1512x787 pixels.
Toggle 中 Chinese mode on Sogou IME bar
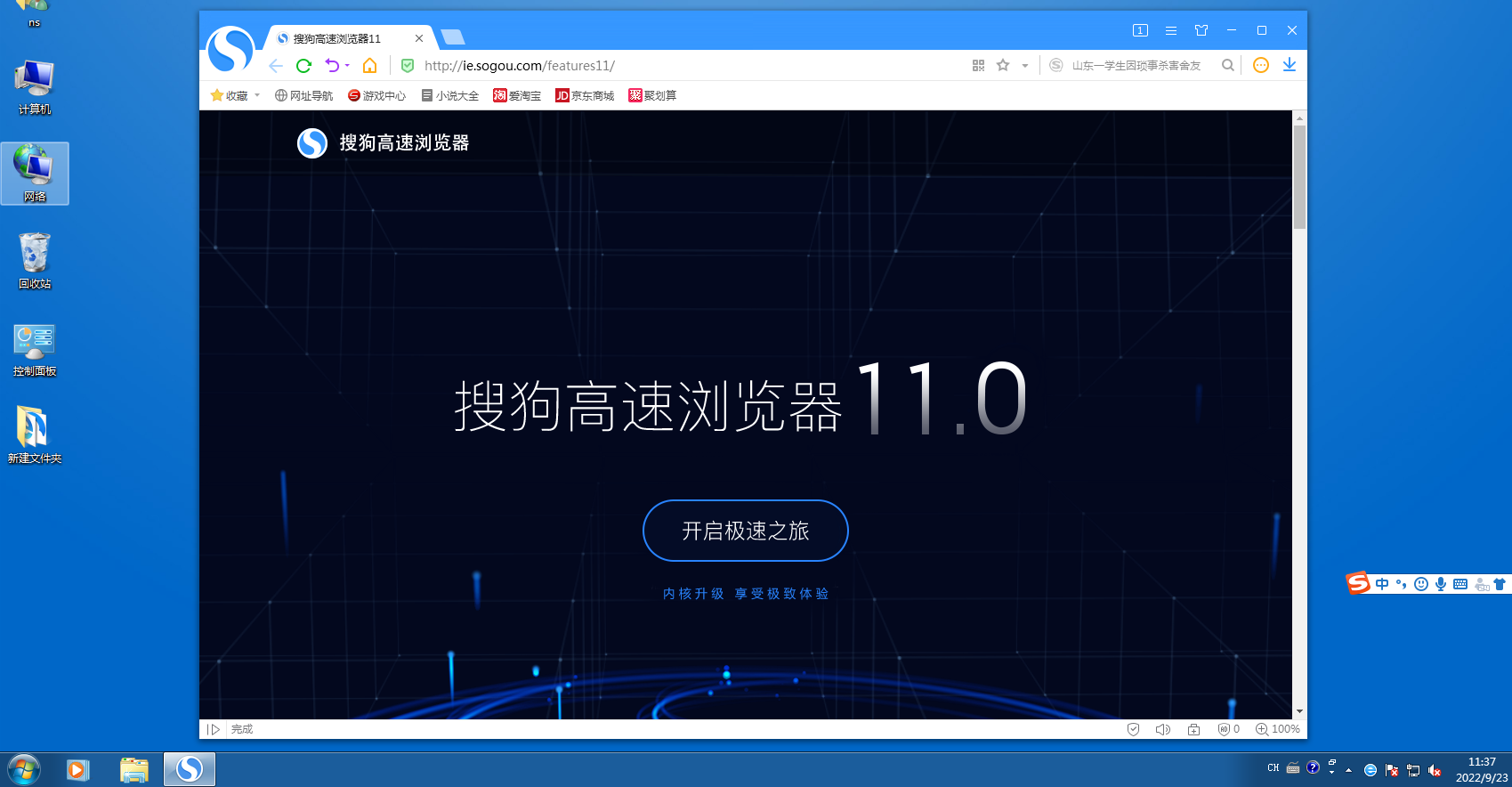[1382, 584]
